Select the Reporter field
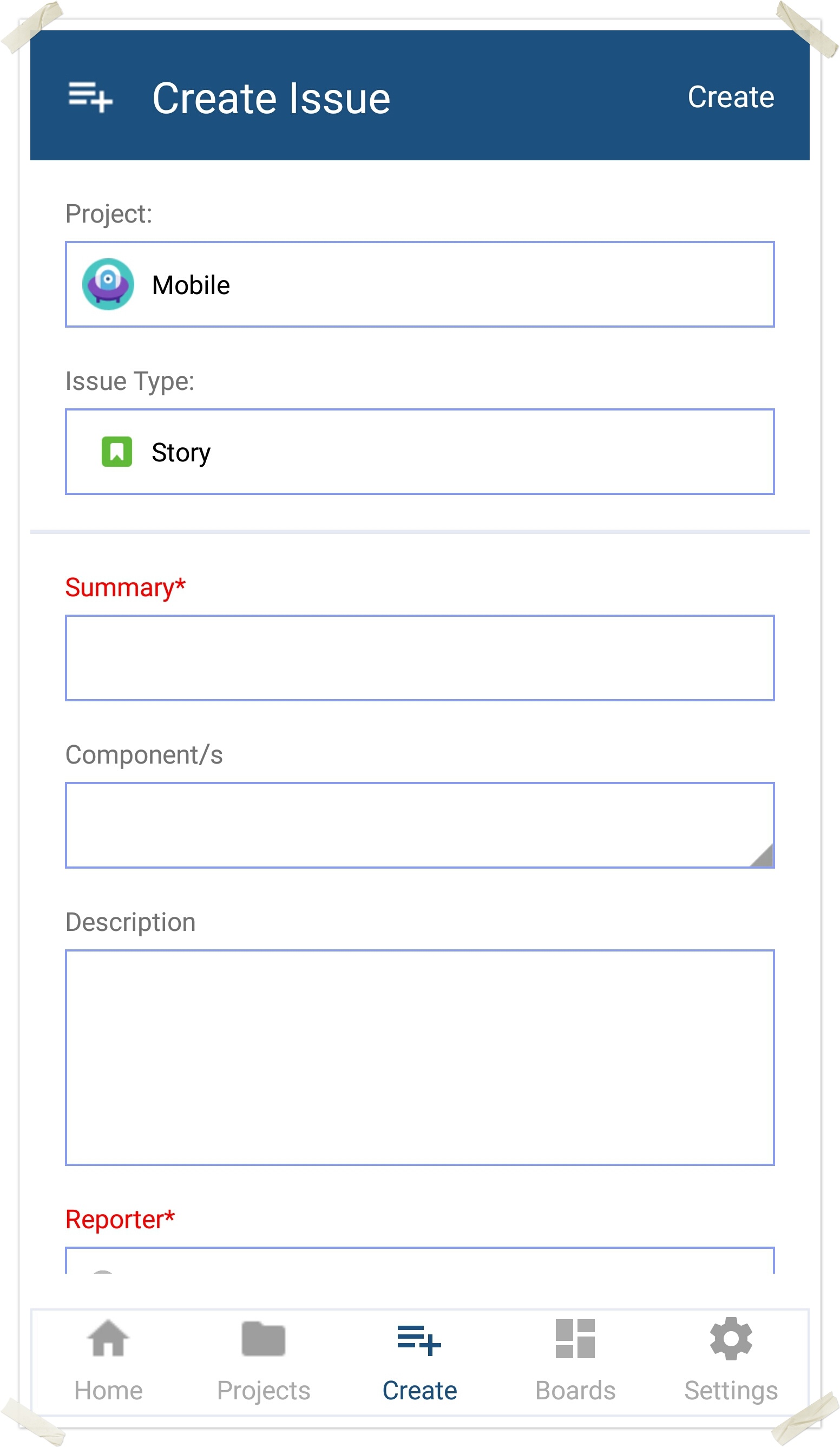 click(x=419, y=1261)
